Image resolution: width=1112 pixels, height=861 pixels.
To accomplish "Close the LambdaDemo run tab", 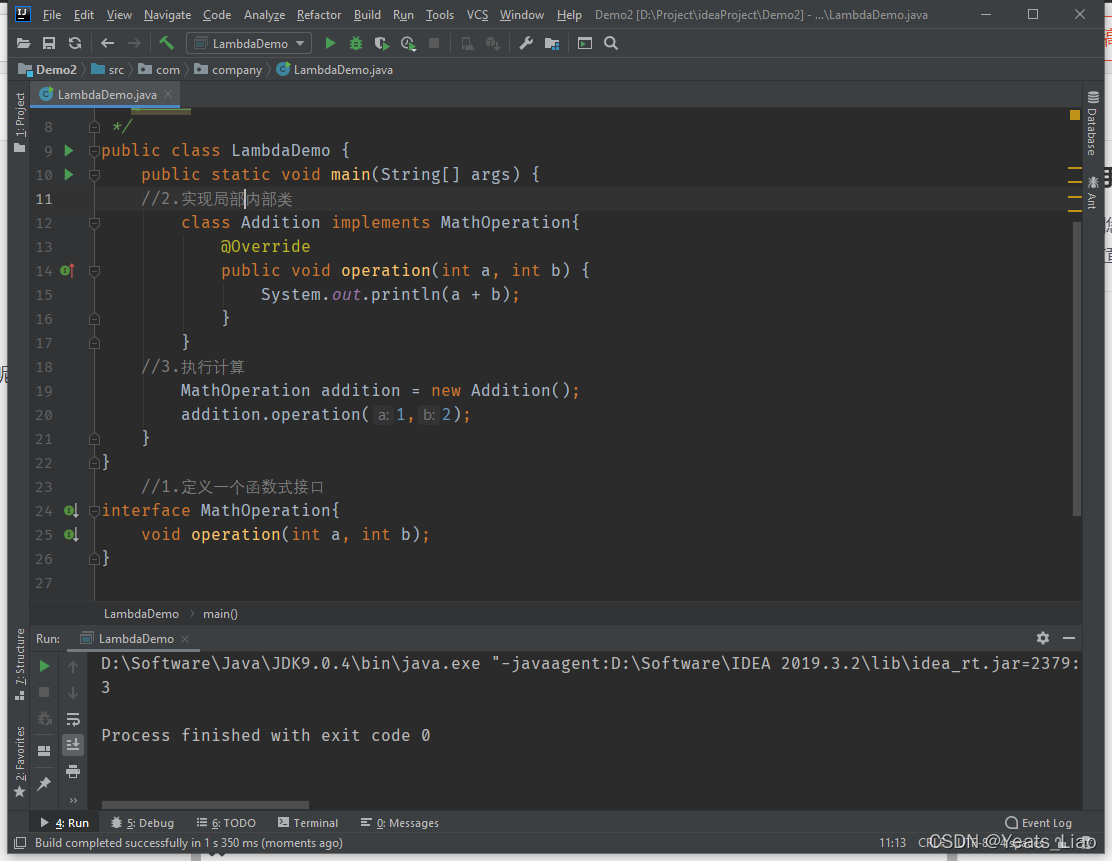I will pyautogui.click(x=185, y=639).
